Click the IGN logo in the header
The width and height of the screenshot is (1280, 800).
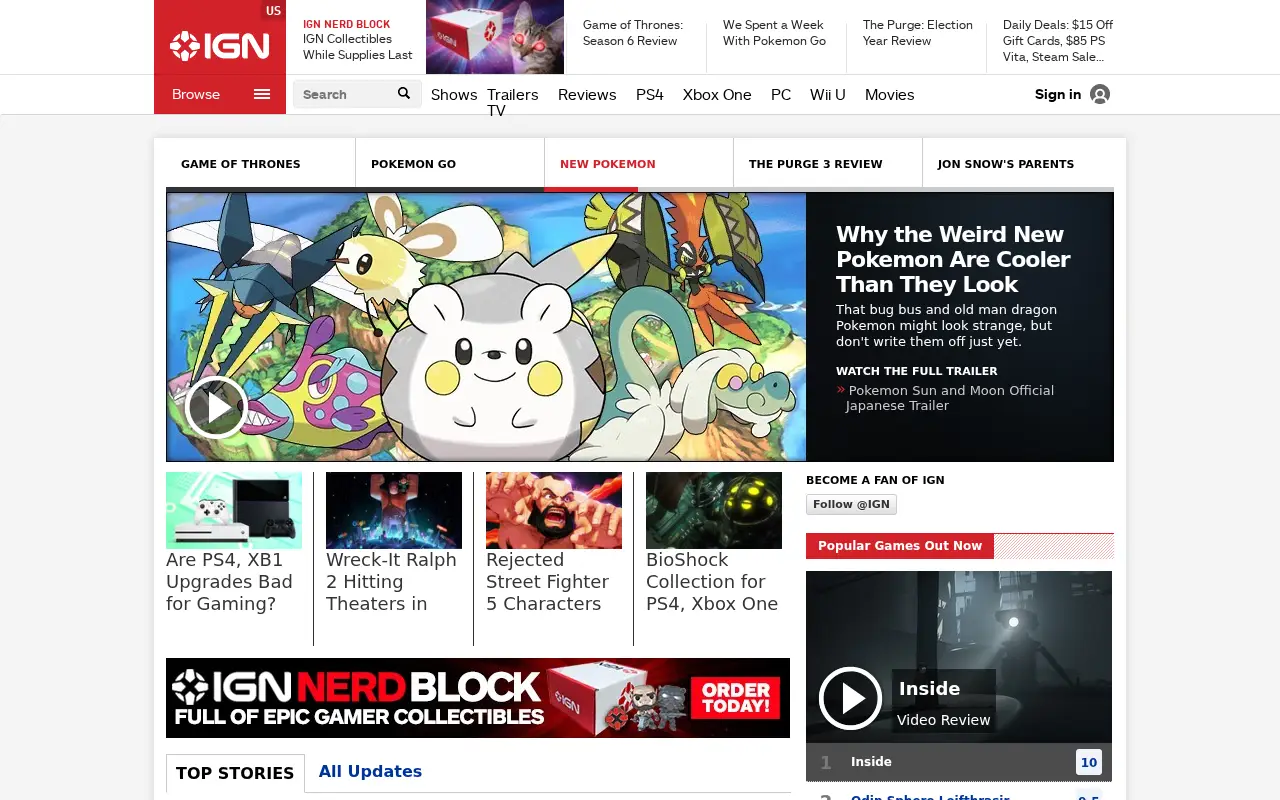pyautogui.click(x=219, y=46)
